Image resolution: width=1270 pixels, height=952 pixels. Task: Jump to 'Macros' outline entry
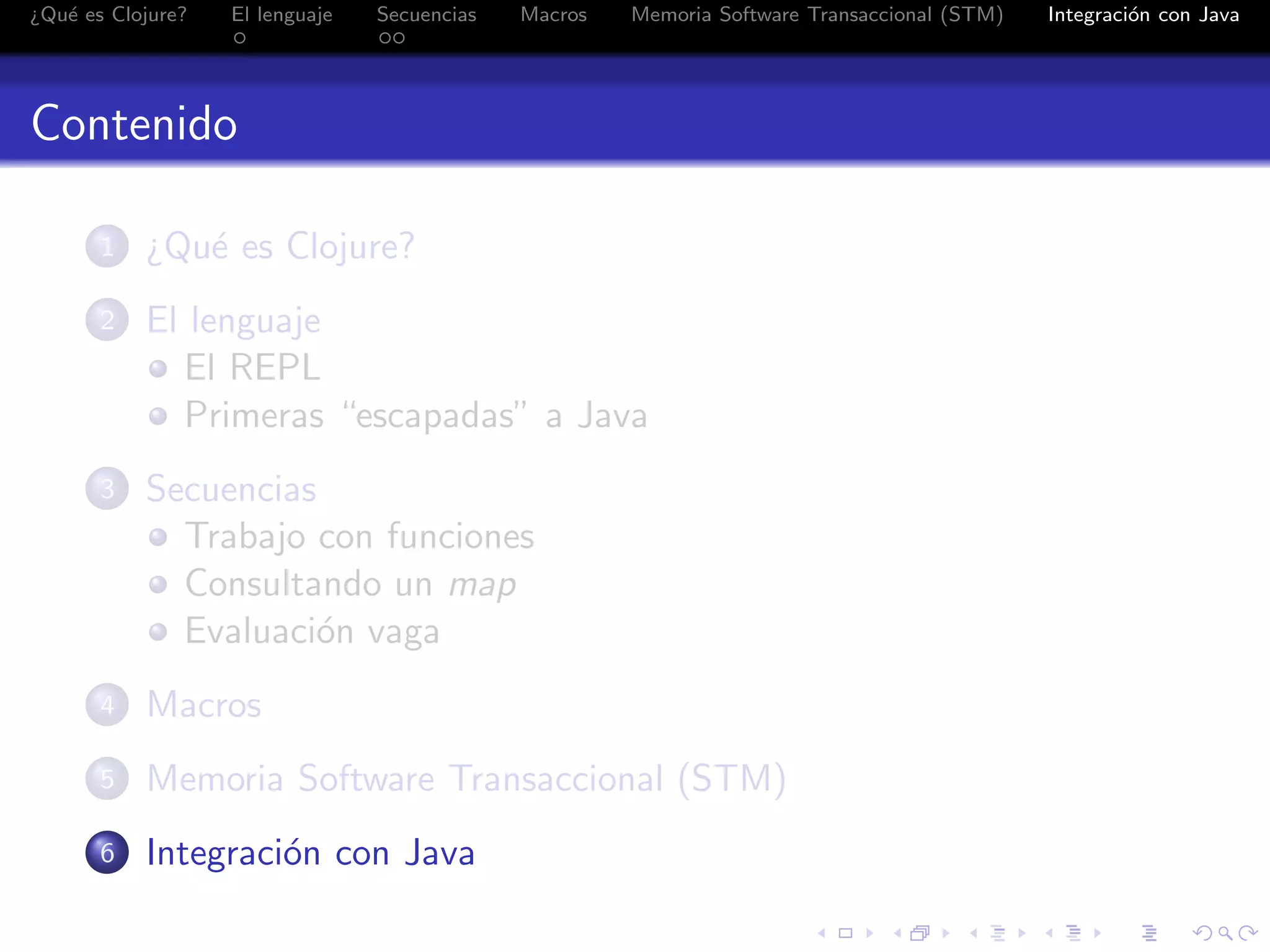[x=204, y=705]
